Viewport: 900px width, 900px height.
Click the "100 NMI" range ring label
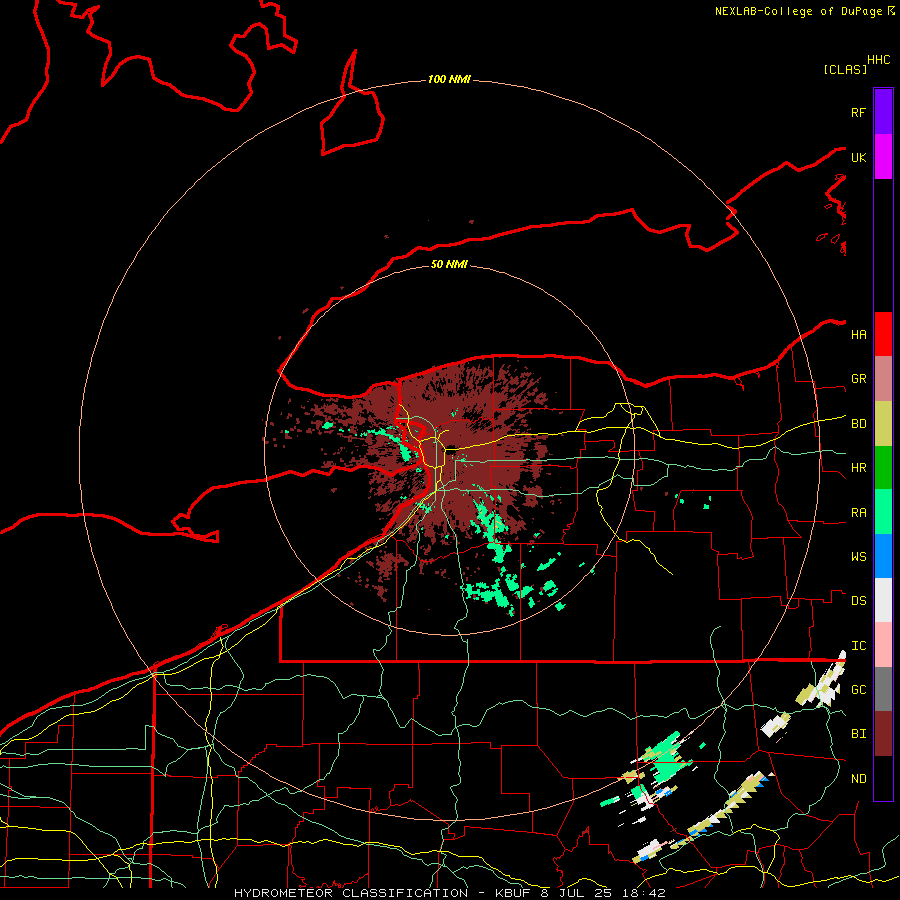point(449,79)
